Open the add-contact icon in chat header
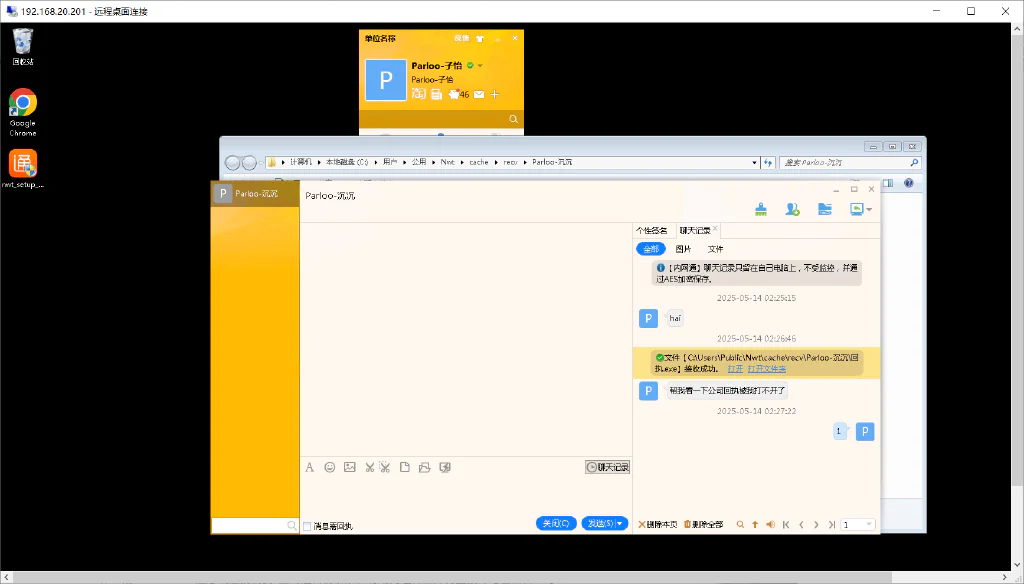 [792, 209]
